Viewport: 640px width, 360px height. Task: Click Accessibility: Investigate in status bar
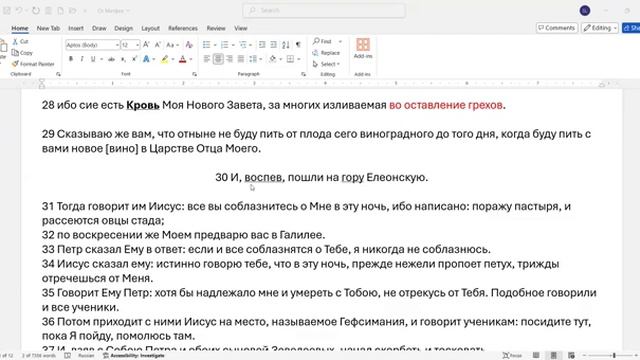pyautogui.click(x=133, y=356)
